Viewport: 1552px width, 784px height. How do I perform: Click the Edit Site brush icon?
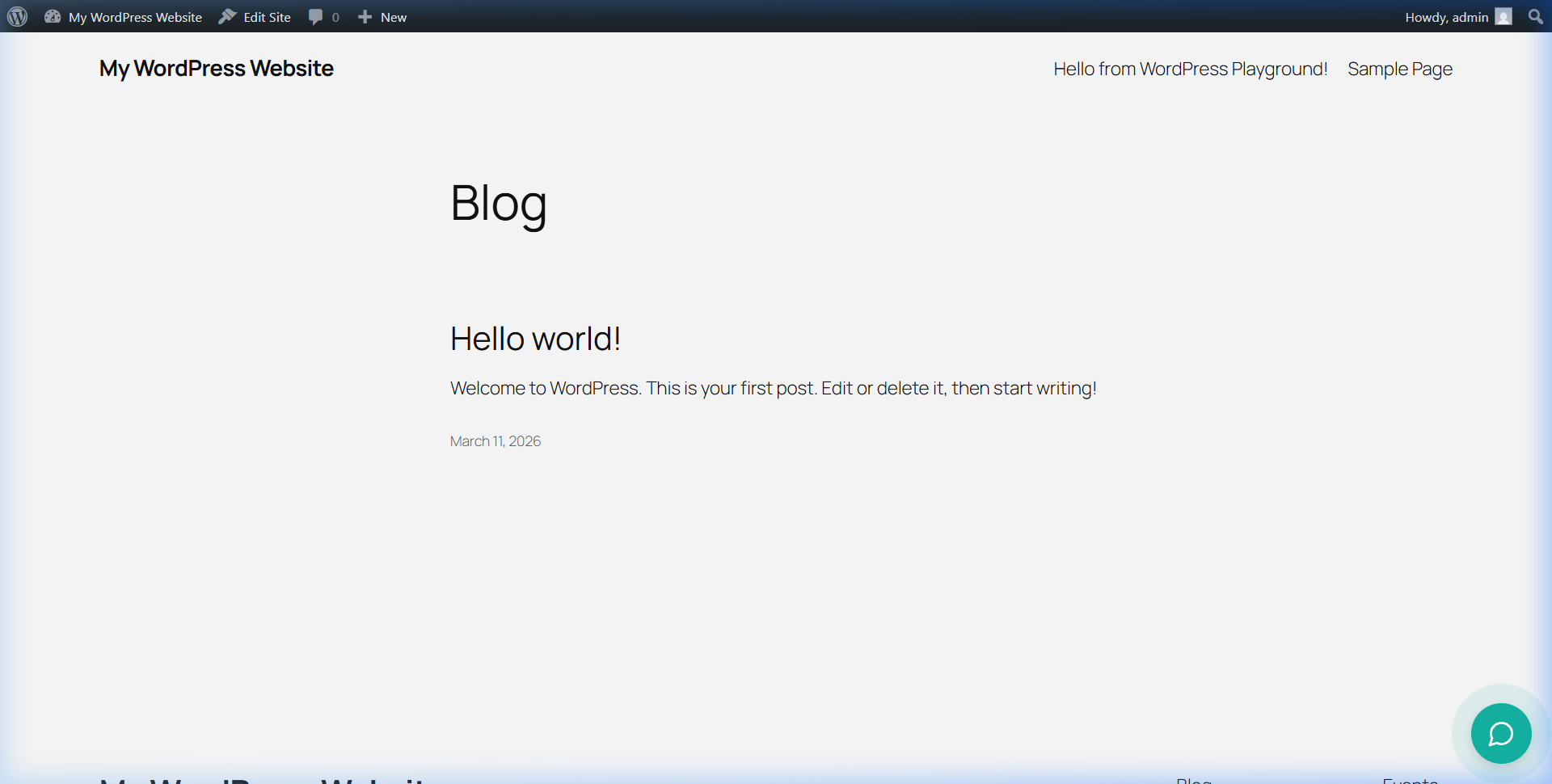pyautogui.click(x=227, y=16)
